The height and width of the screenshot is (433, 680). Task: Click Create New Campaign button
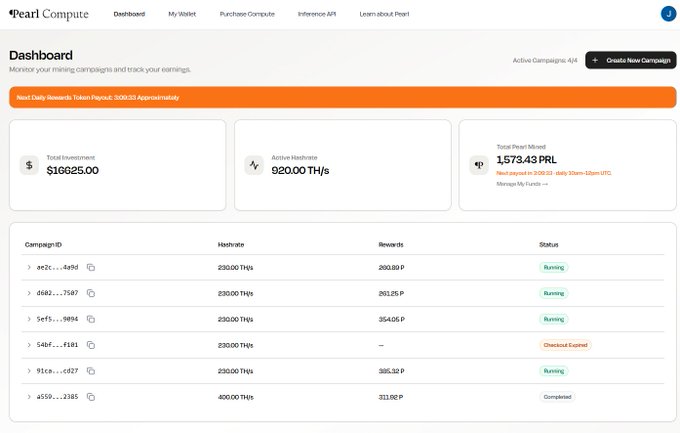pos(631,60)
